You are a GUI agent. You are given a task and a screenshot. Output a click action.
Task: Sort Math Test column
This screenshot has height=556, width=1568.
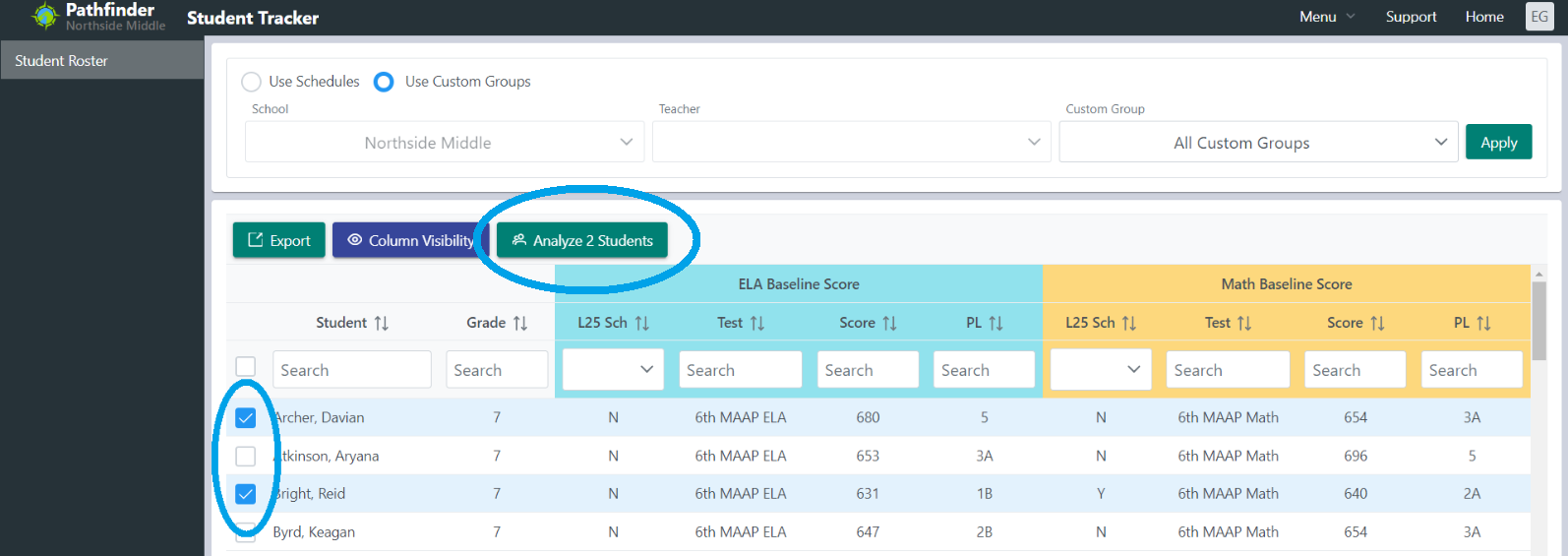pos(1244,323)
